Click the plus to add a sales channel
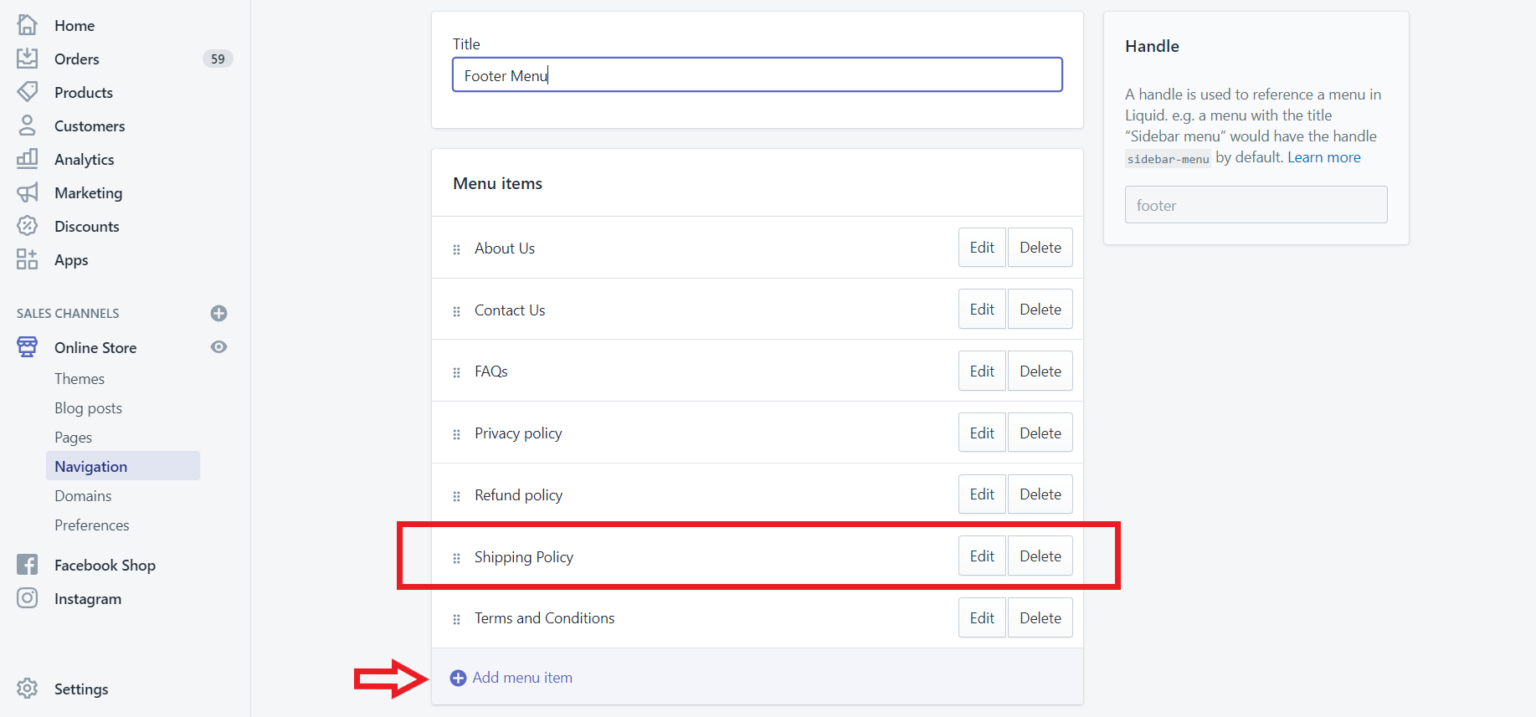The image size is (1536, 717). [x=218, y=313]
